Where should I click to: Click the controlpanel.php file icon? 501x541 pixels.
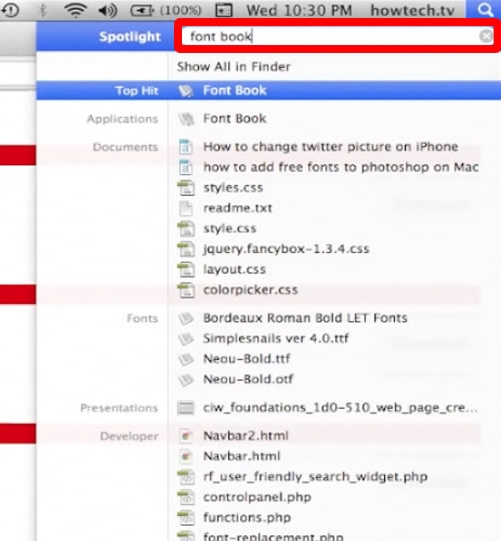coord(186,498)
